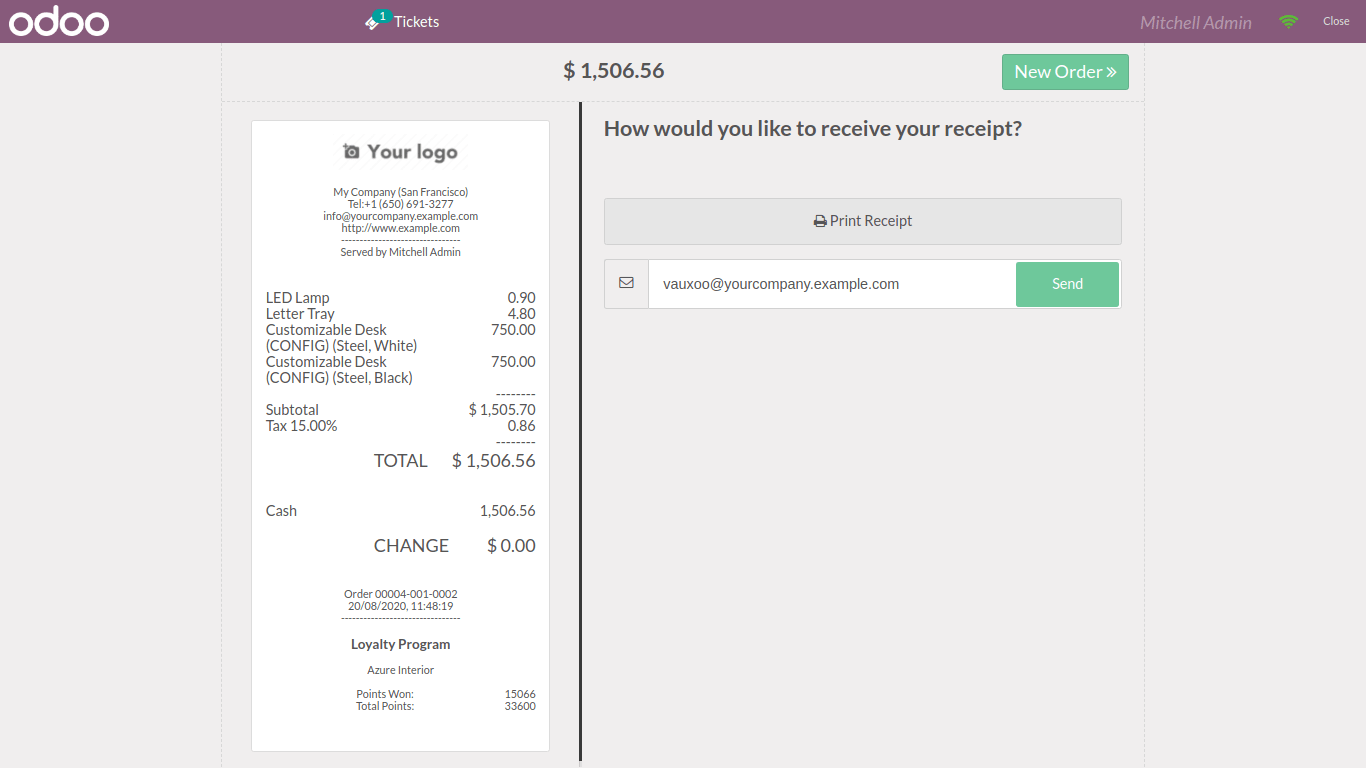Click the envelope icon beside email field
This screenshot has height=768, width=1366.
pos(626,284)
